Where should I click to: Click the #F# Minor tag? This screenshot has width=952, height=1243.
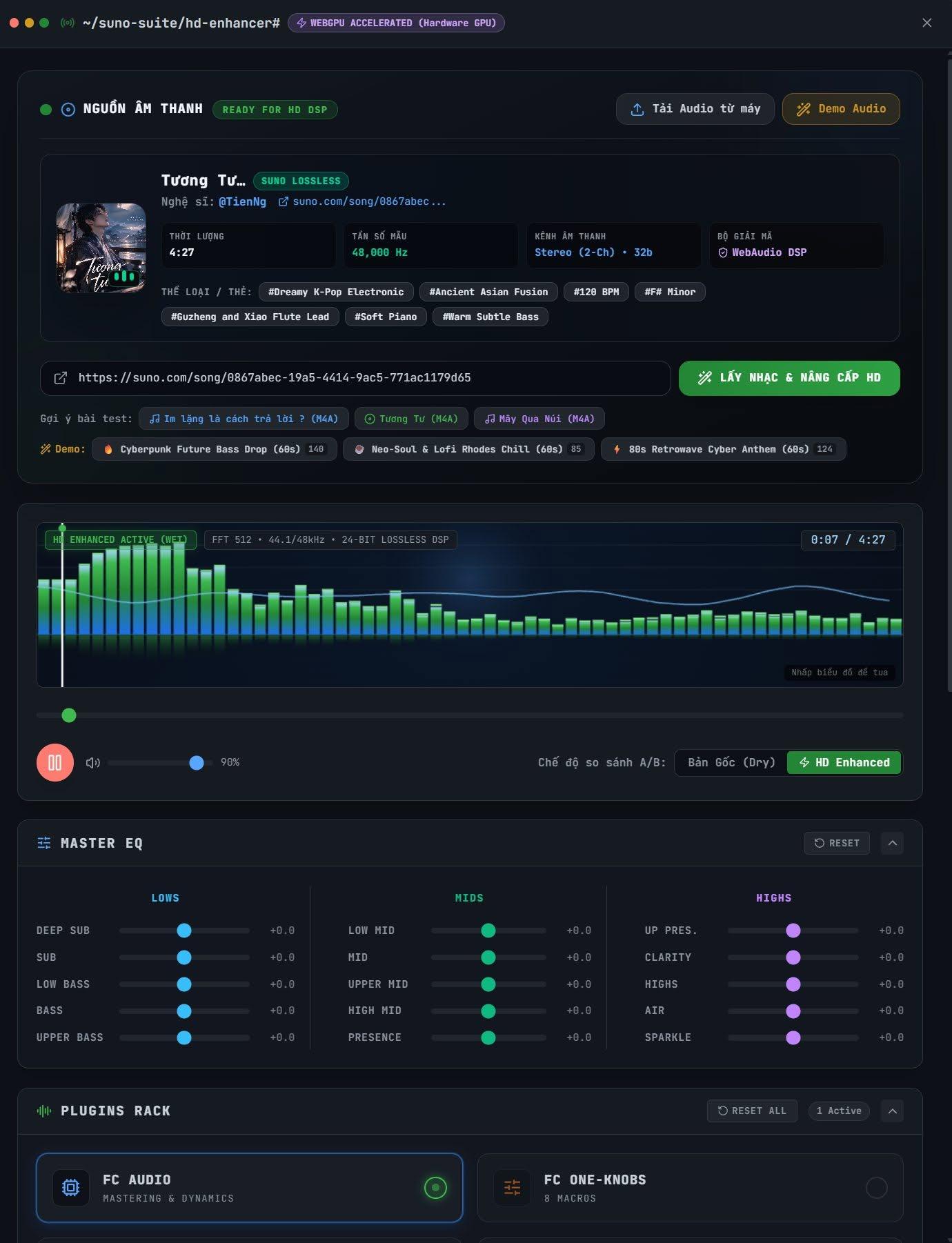[670, 292]
